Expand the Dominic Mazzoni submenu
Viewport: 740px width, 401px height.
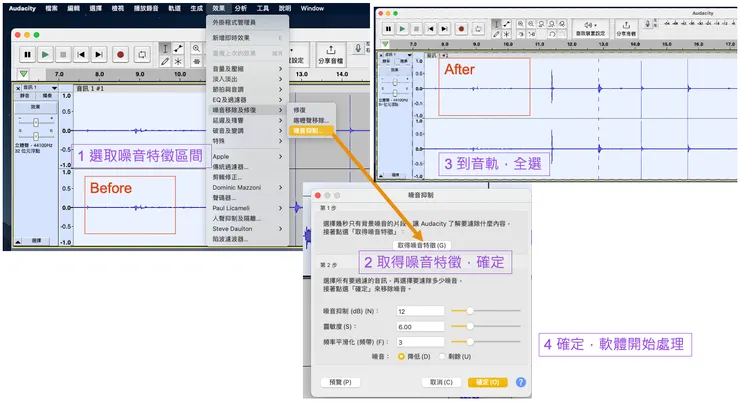point(248,187)
